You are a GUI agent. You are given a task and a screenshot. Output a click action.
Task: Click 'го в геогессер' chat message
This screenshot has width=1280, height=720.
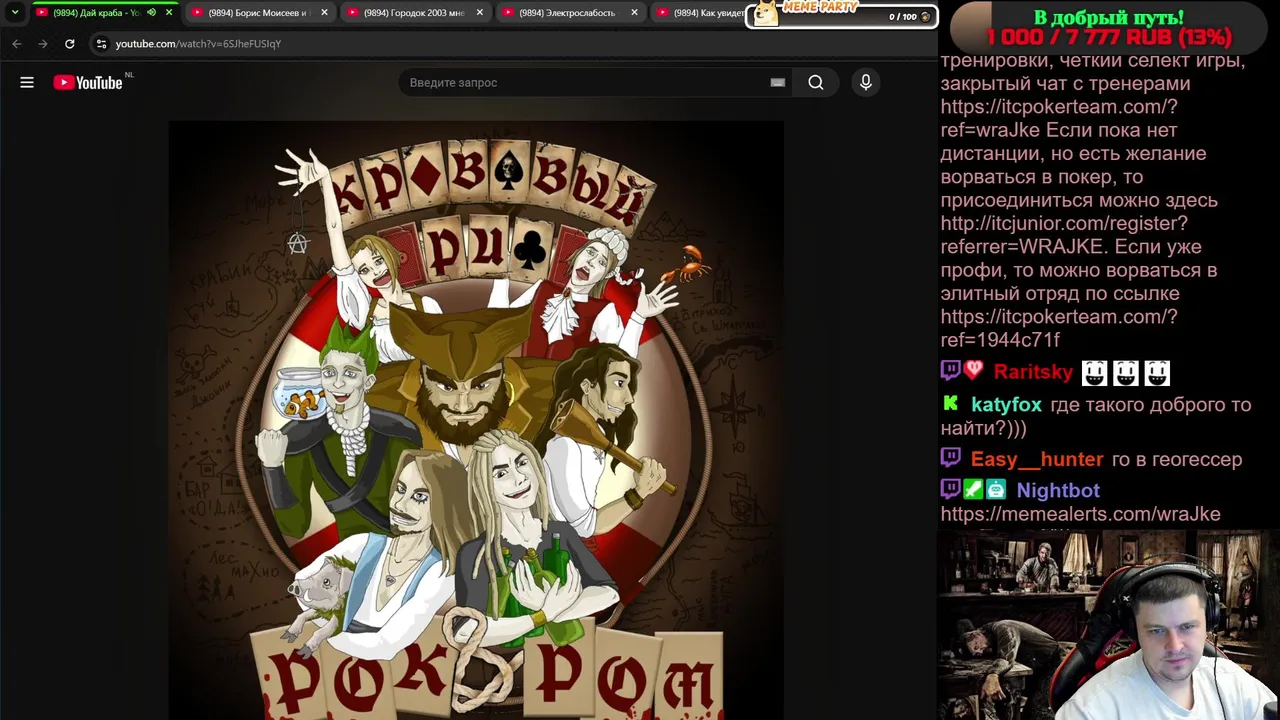1177,459
